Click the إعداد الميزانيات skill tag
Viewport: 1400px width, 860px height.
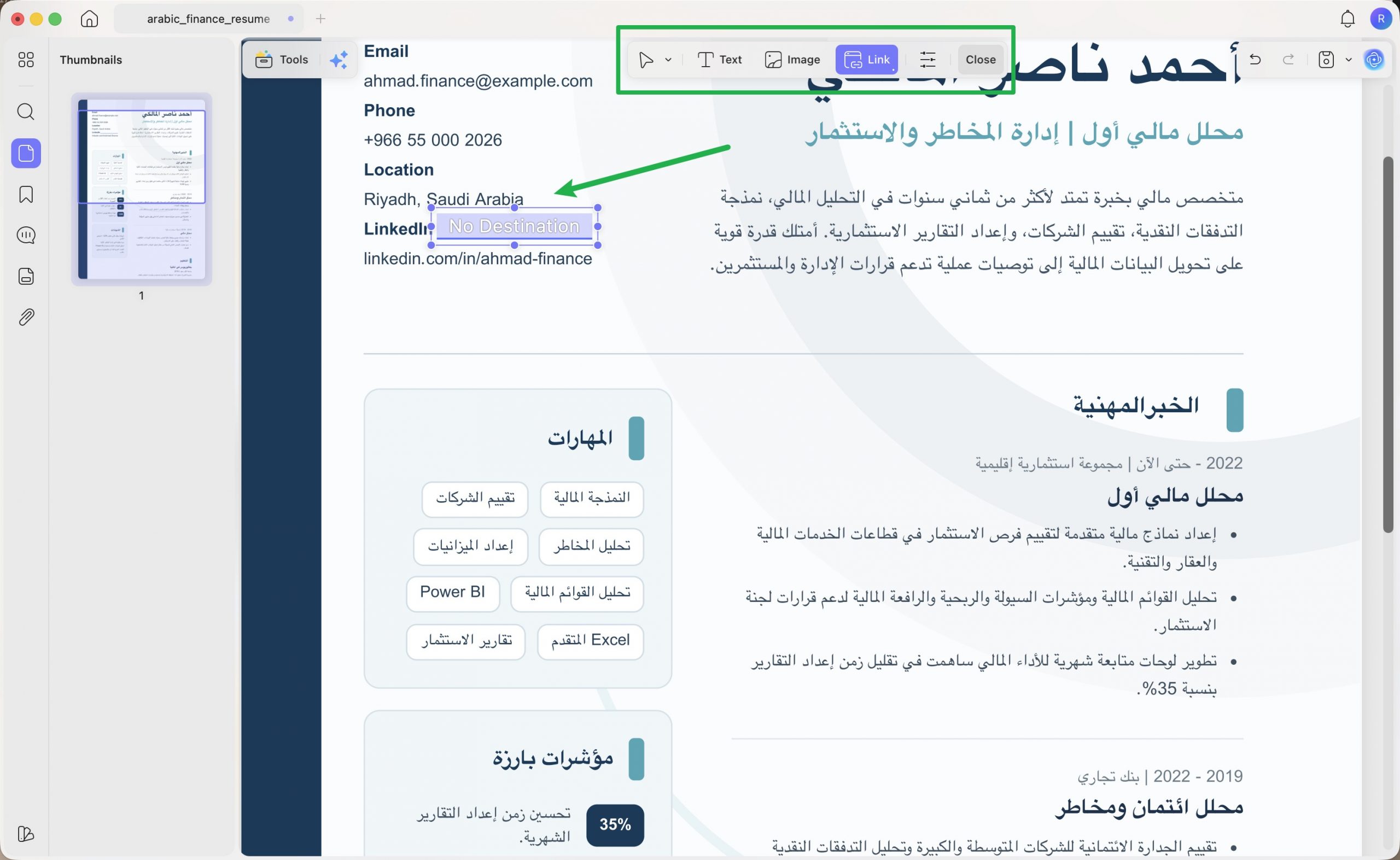coord(470,546)
